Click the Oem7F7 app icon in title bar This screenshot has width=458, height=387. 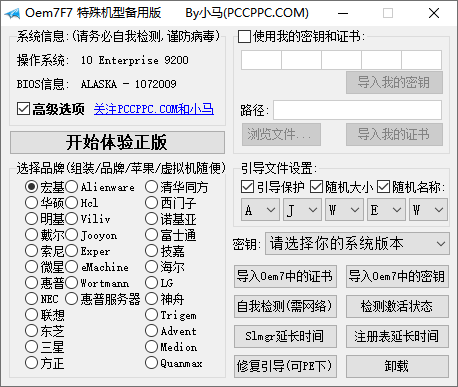click(12, 14)
